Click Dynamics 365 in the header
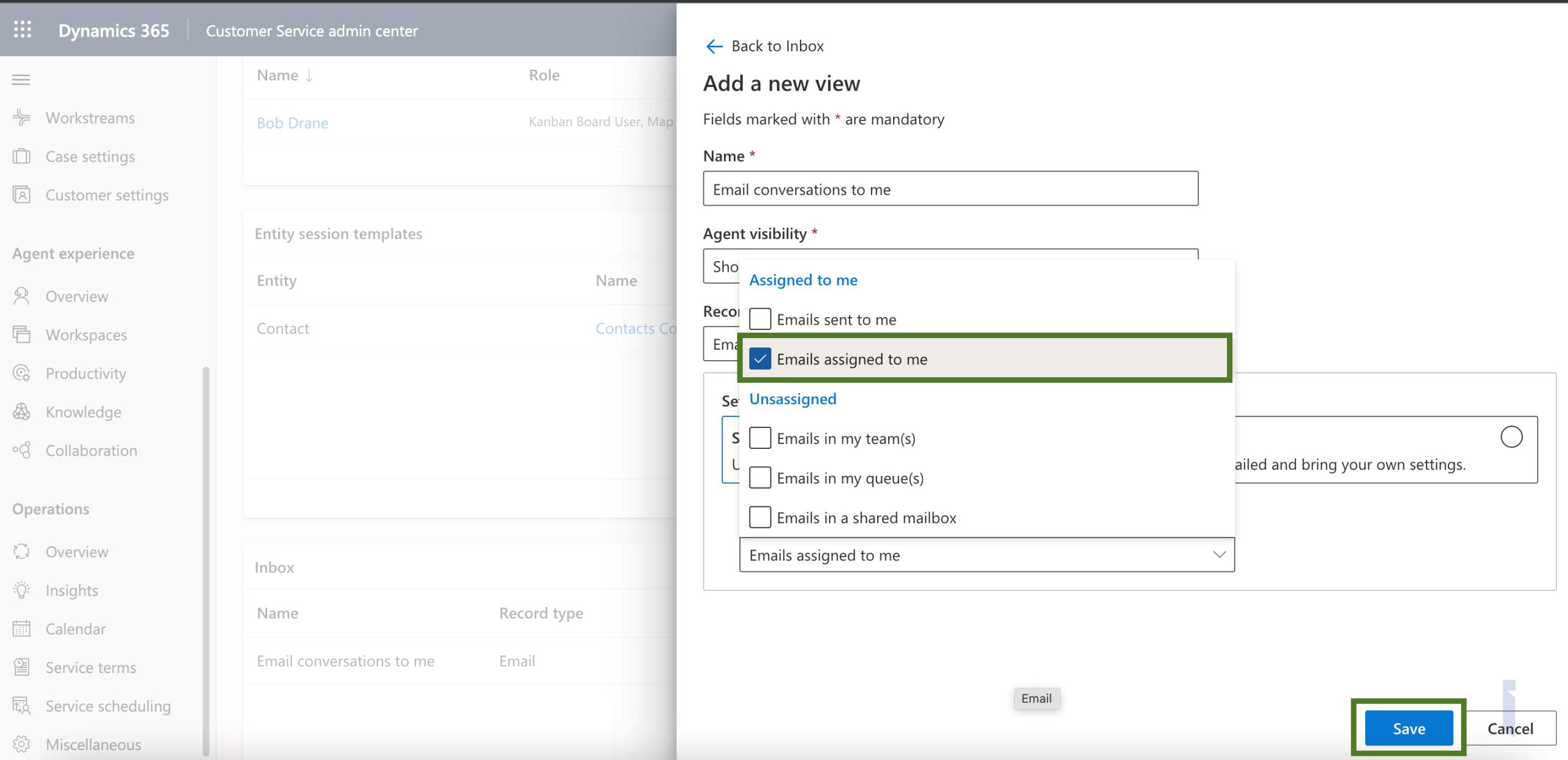Screen dimensions: 1568x760 click(114, 30)
